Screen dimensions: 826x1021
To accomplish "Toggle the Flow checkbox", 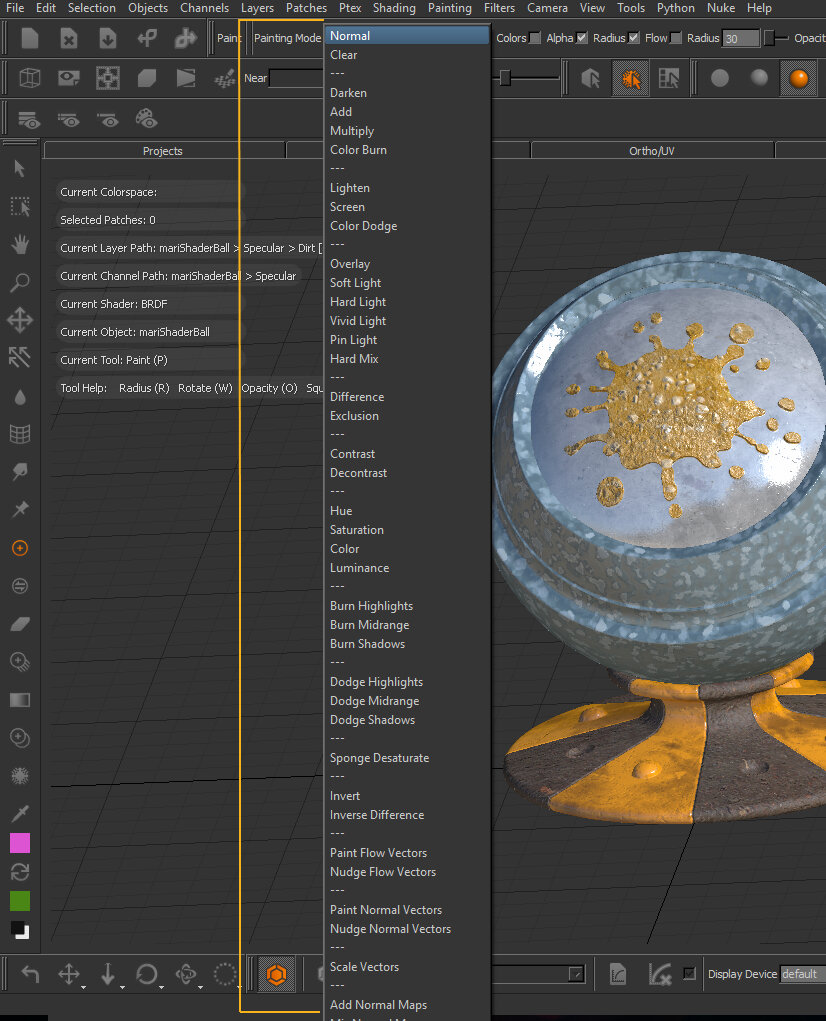I will (677, 38).
